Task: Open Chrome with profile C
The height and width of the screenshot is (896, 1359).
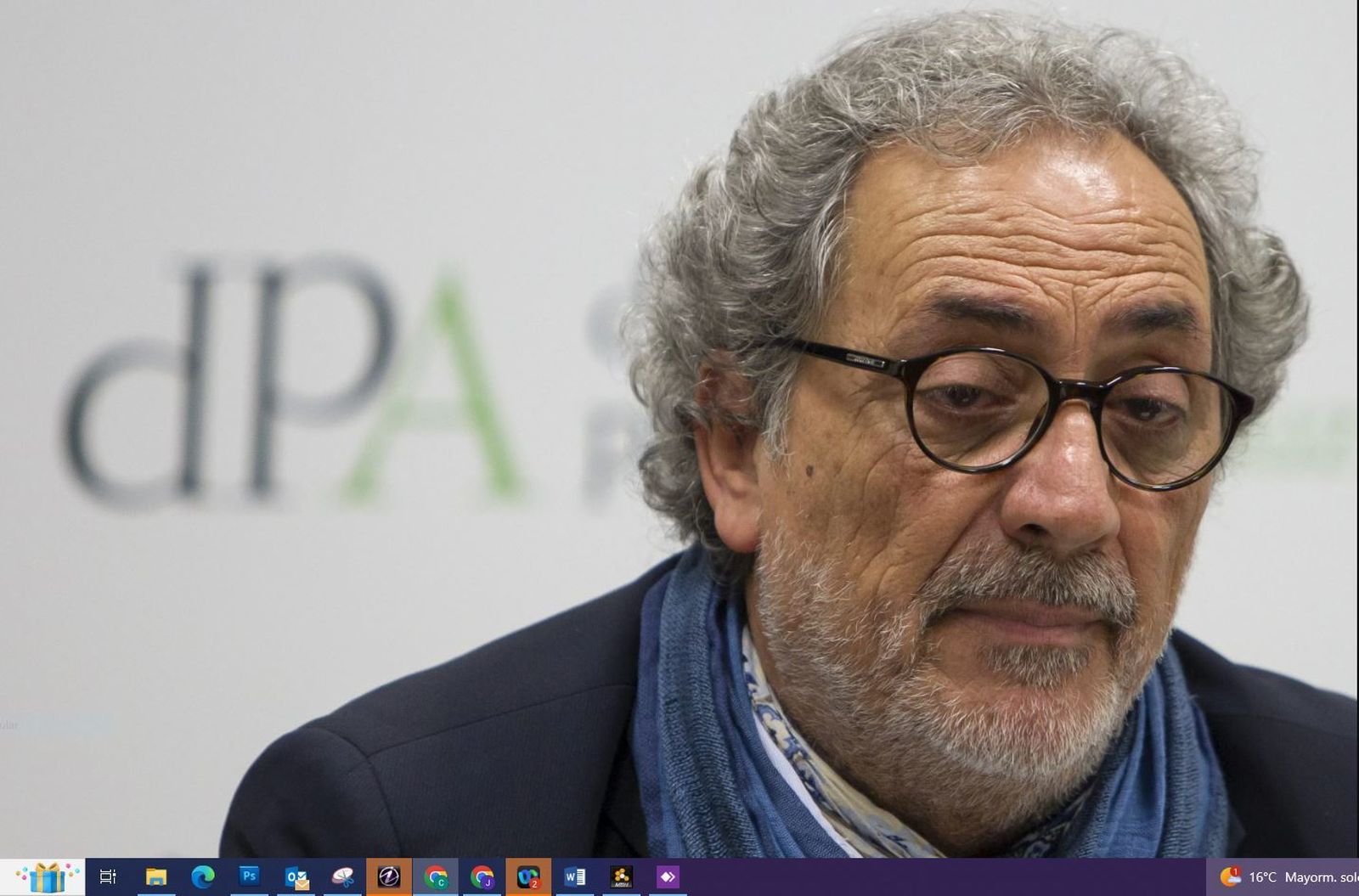Action: coord(436,876)
